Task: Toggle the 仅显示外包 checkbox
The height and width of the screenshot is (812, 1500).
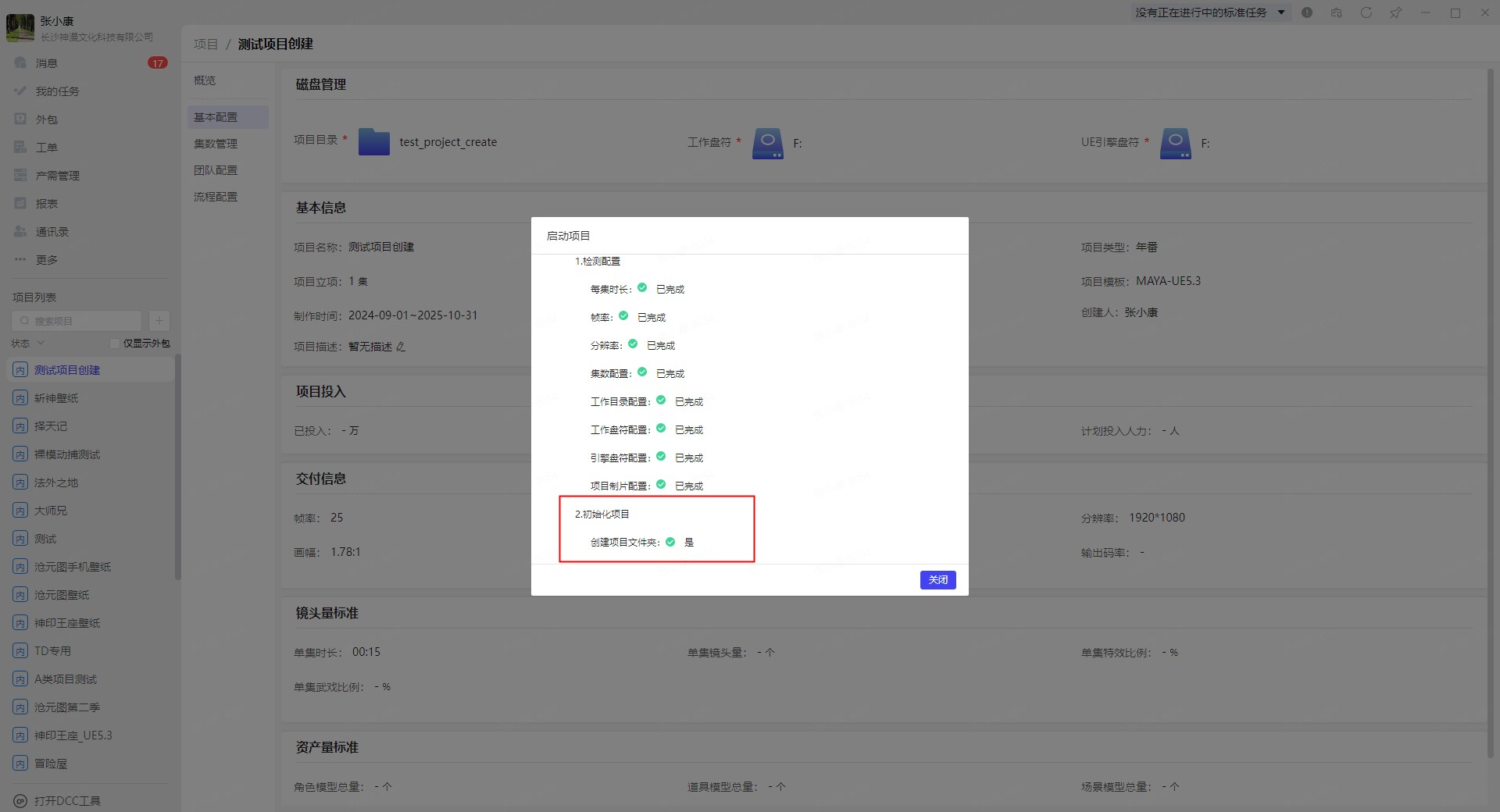Action: [x=115, y=344]
